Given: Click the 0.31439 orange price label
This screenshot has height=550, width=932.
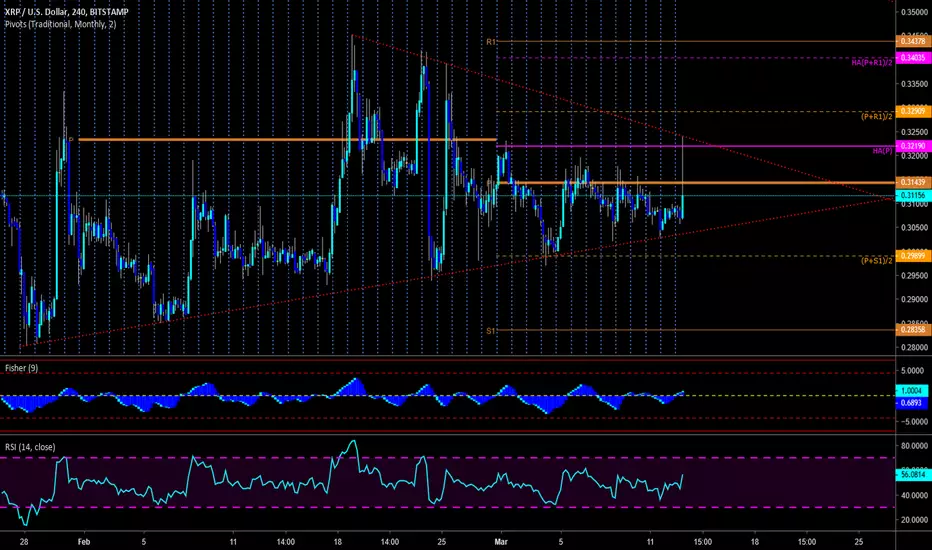Looking at the screenshot, I should pos(912,183).
